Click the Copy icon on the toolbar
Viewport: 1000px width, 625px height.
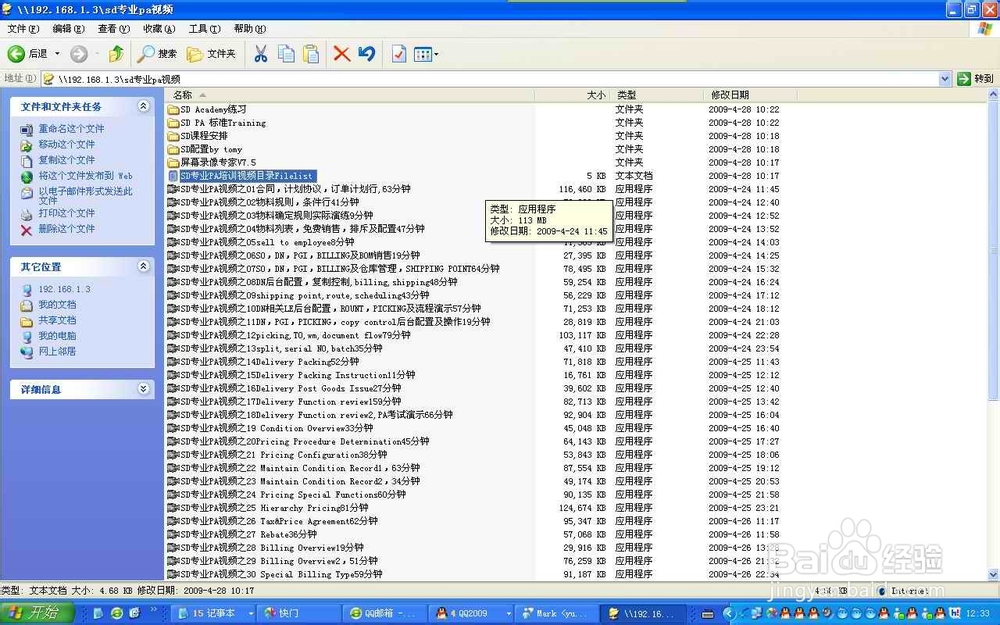tap(286, 54)
